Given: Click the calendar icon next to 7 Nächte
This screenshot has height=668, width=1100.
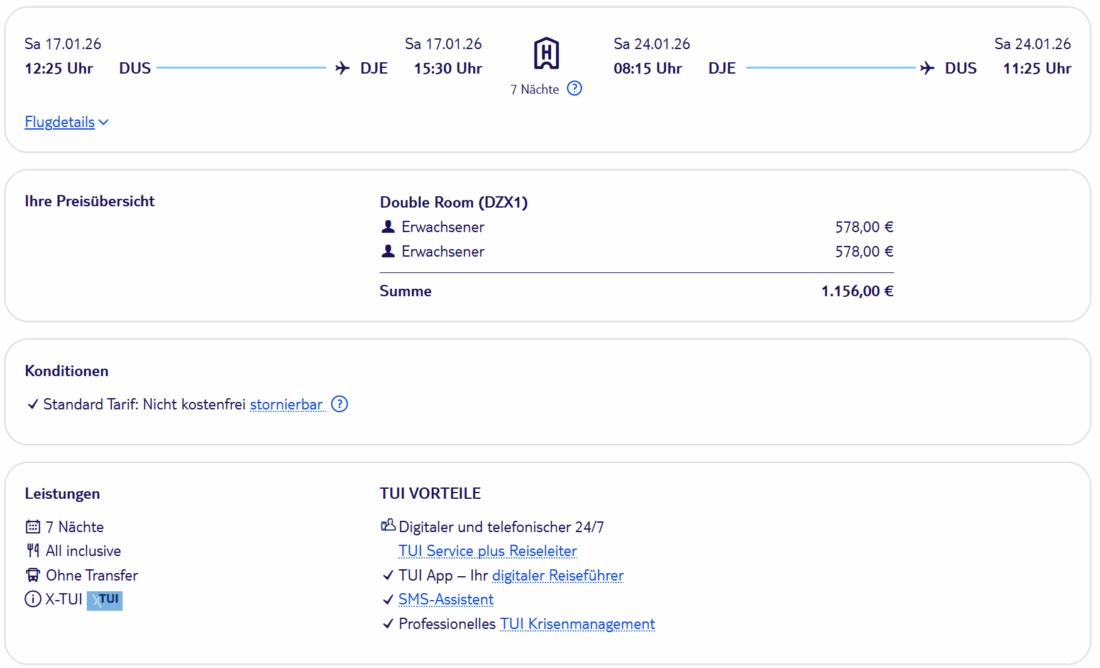Looking at the screenshot, I should tap(33, 527).
